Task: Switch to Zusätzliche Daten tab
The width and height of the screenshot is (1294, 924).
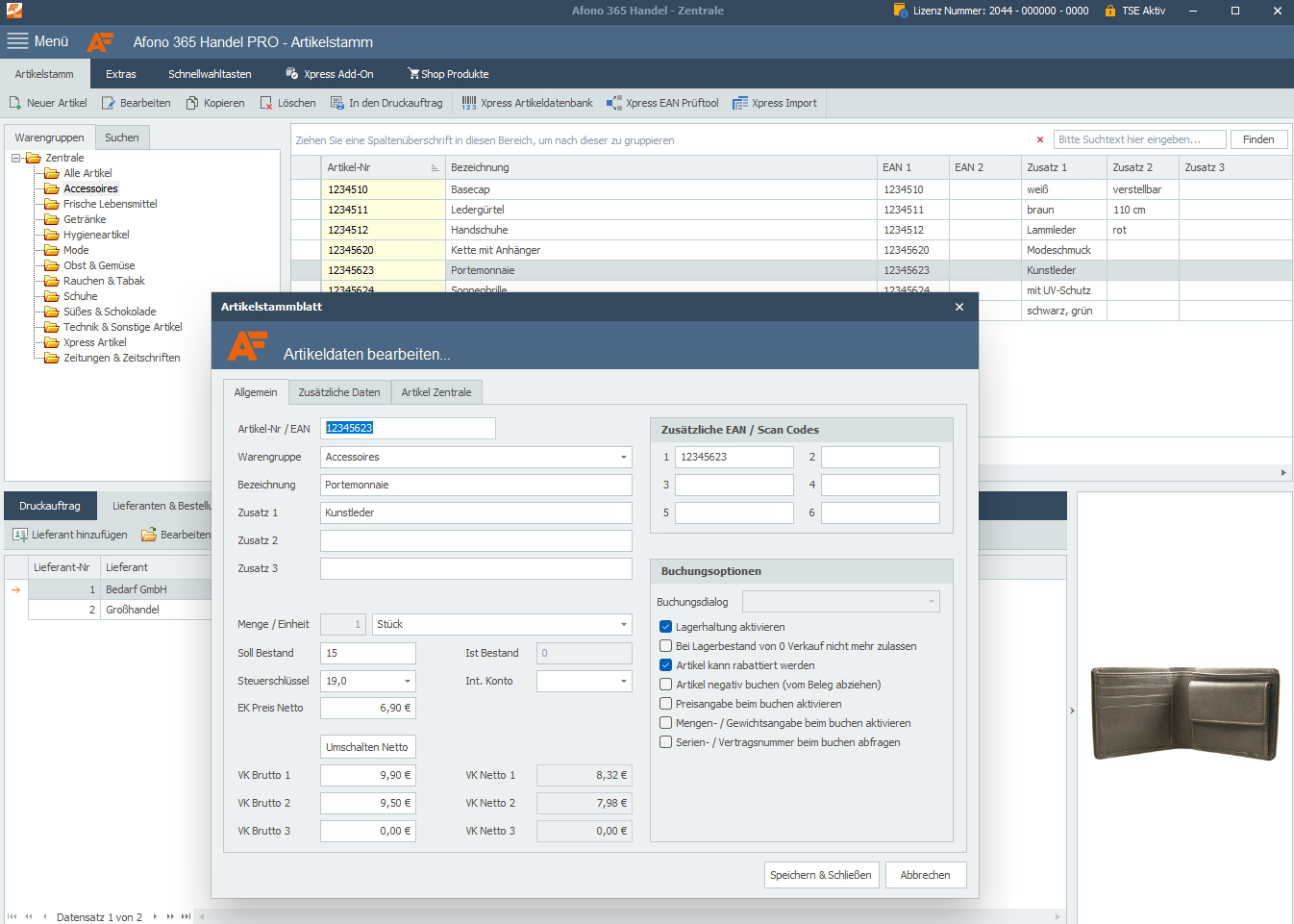Action: point(338,392)
